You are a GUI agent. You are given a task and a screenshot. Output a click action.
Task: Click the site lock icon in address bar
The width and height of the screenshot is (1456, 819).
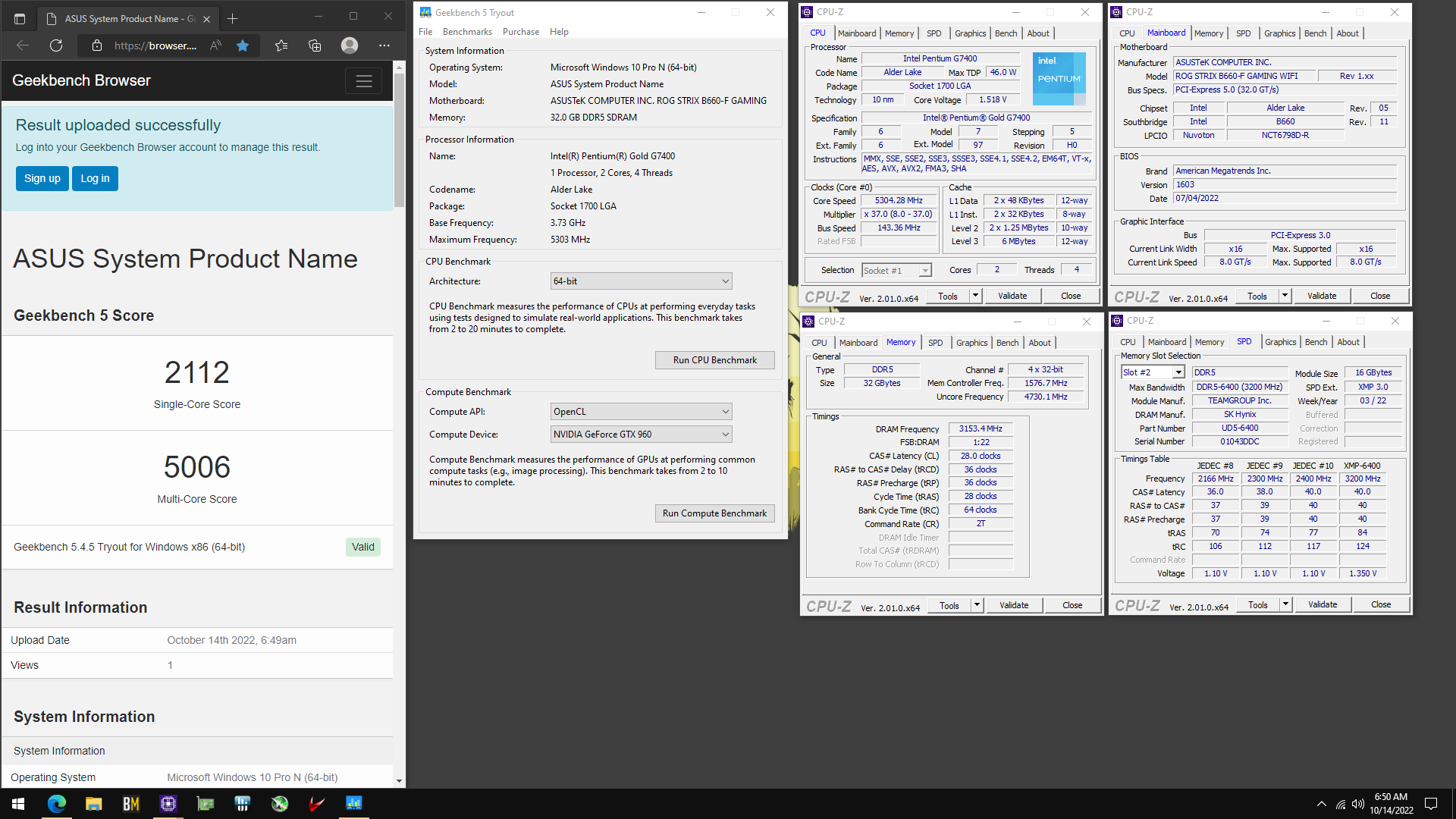96,45
